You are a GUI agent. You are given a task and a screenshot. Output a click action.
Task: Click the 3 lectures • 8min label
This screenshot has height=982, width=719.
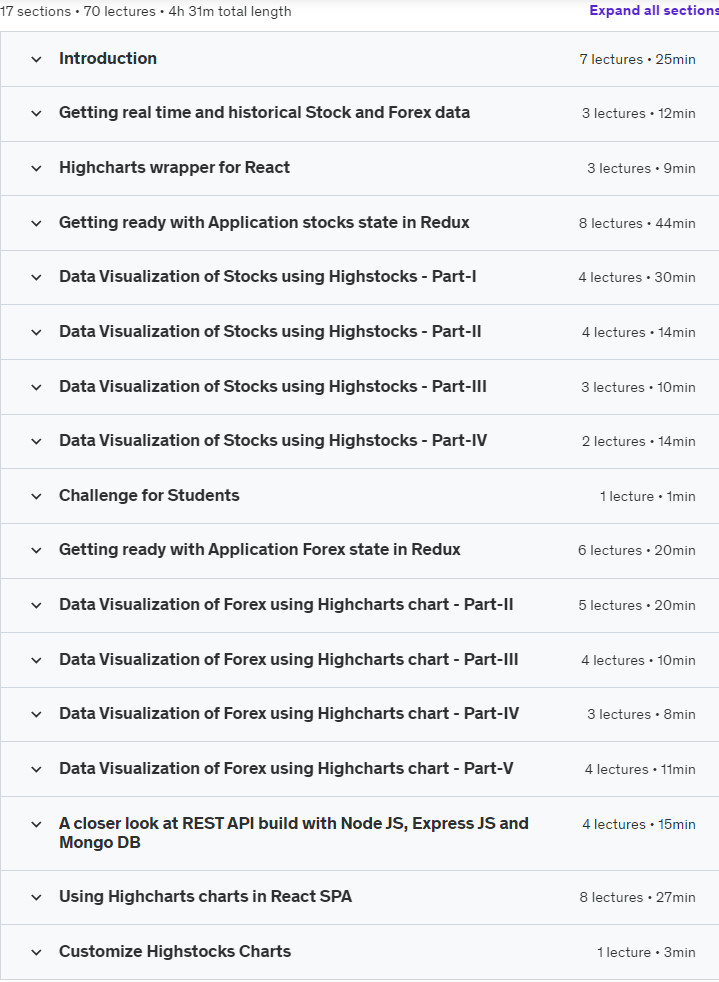pos(641,715)
